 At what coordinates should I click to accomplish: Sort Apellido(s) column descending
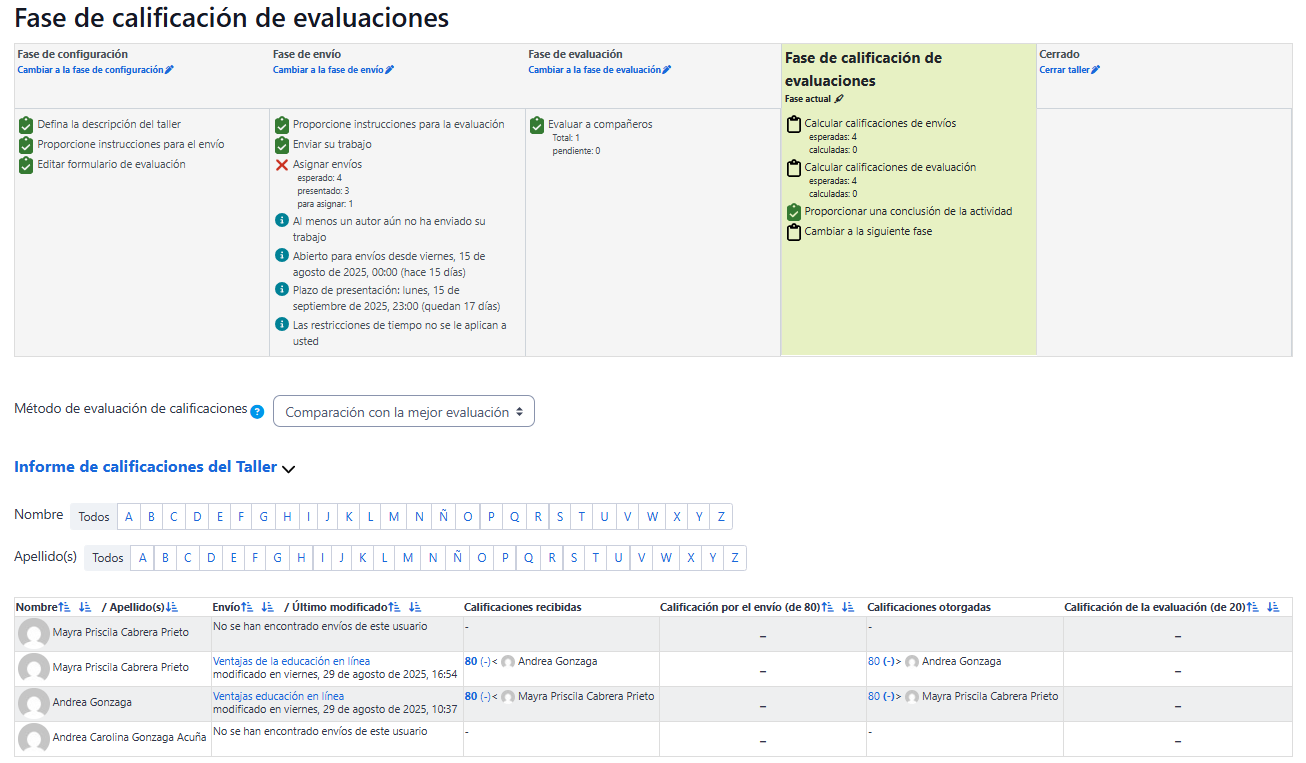(x=172, y=607)
